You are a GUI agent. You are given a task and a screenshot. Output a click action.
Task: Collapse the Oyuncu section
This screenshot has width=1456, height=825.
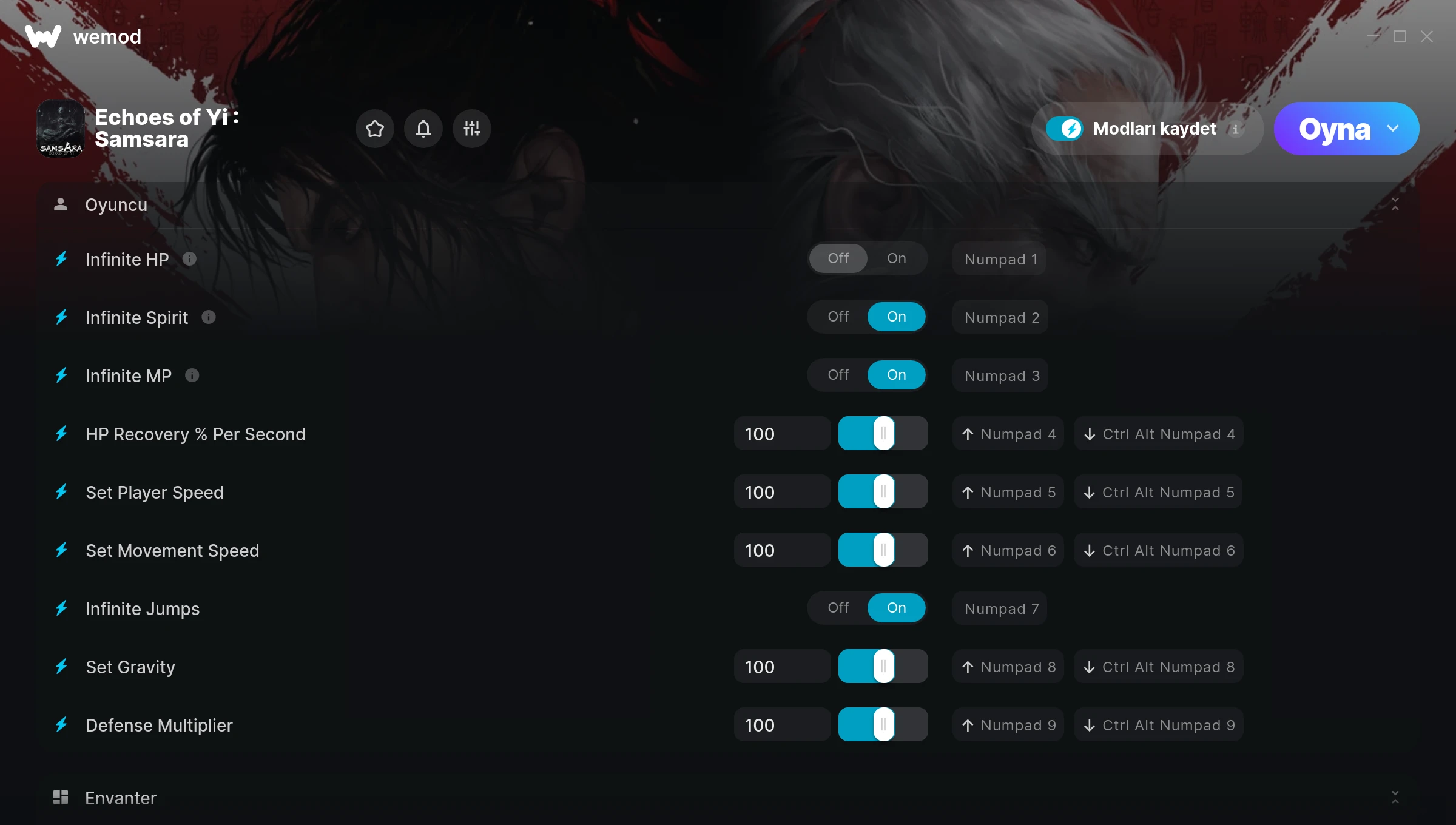[1395, 204]
